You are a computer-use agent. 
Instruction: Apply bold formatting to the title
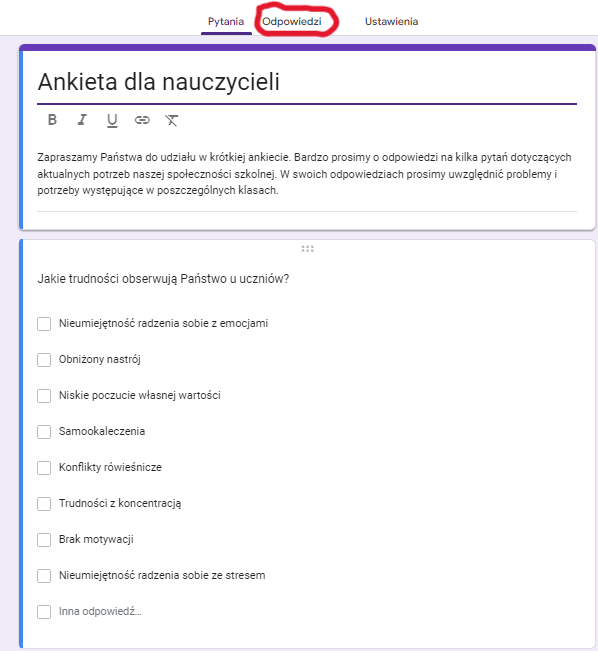click(x=52, y=120)
